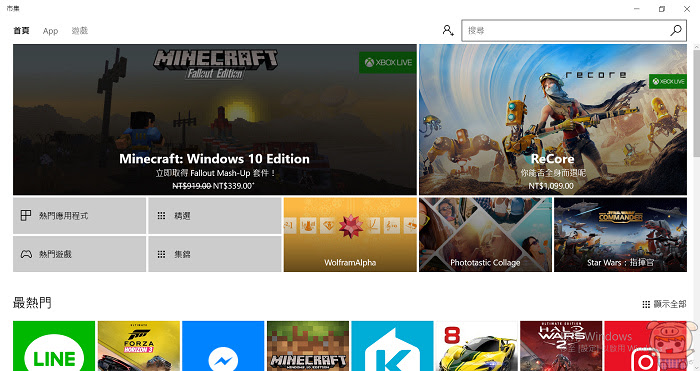Viewport: 700px width, 371px height.
Task: Click the search magnifier icon
Action: [x=675, y=30]
